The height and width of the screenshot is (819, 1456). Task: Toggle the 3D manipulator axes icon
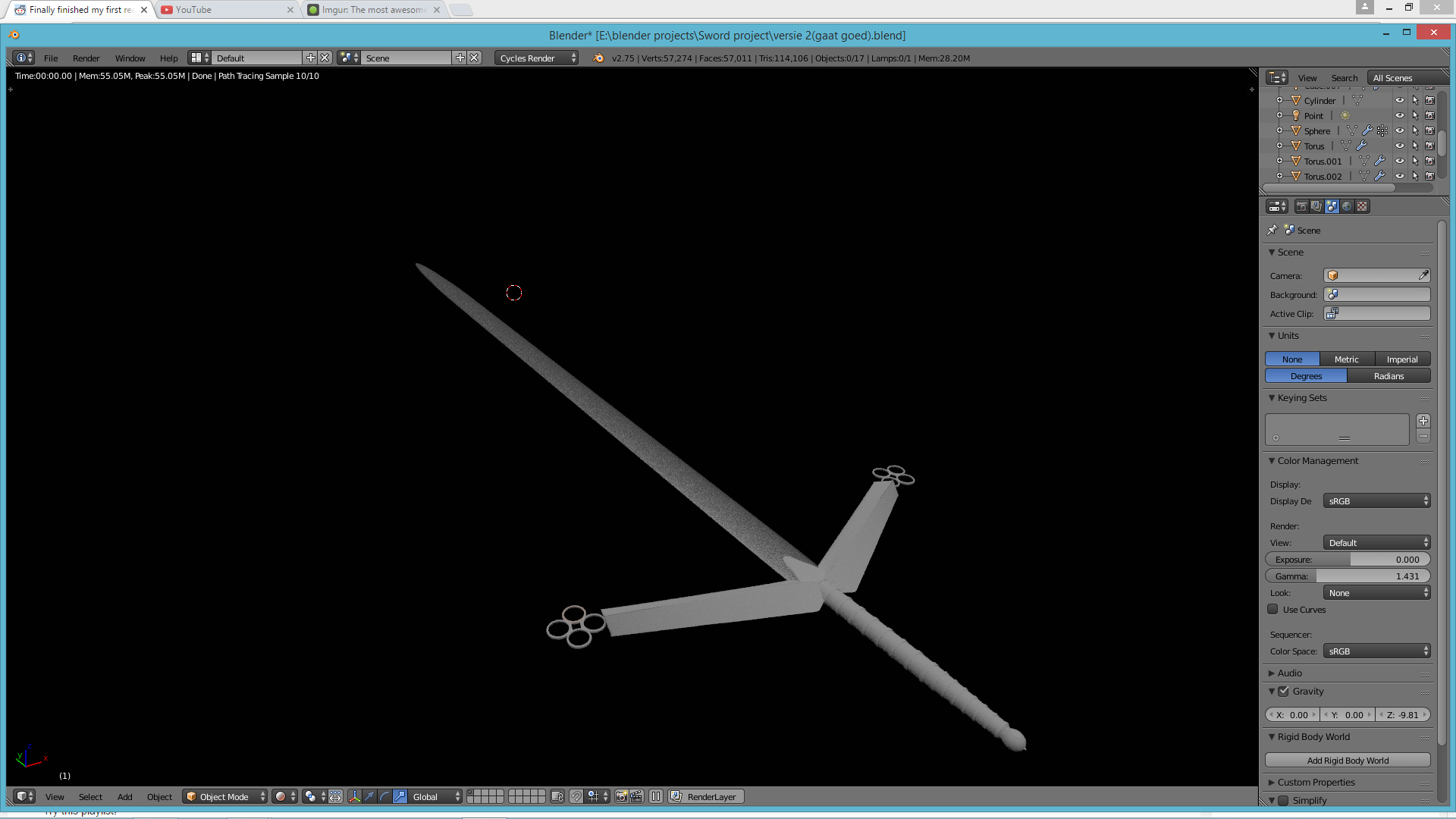click(x=354, y=796)
